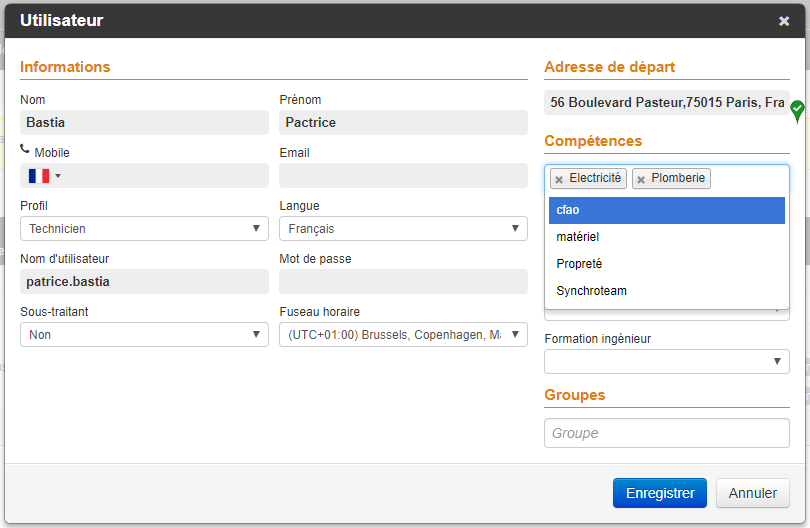Screen dimensions: 810x528
Task: Save the user with Enregistrer
Action: [660, 493]
